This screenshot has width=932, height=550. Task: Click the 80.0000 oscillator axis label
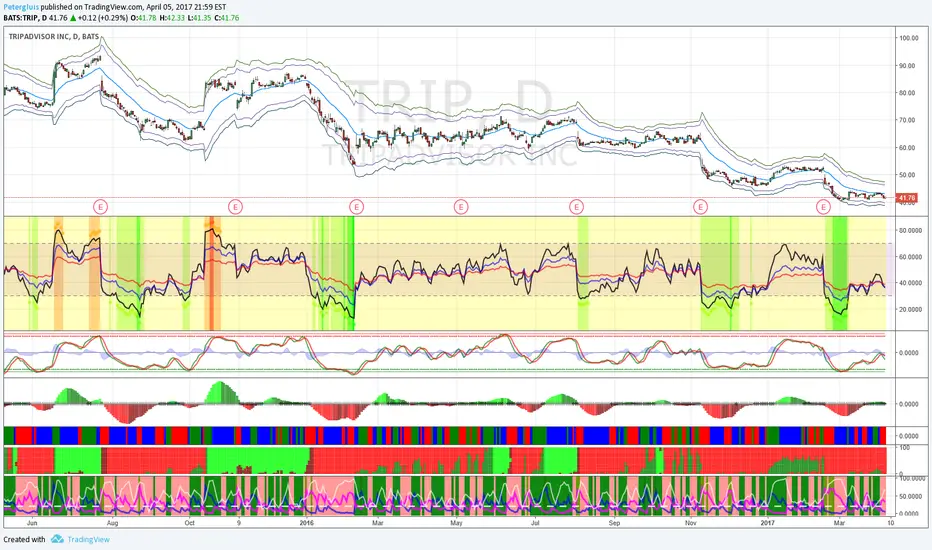tap(910, 231)
